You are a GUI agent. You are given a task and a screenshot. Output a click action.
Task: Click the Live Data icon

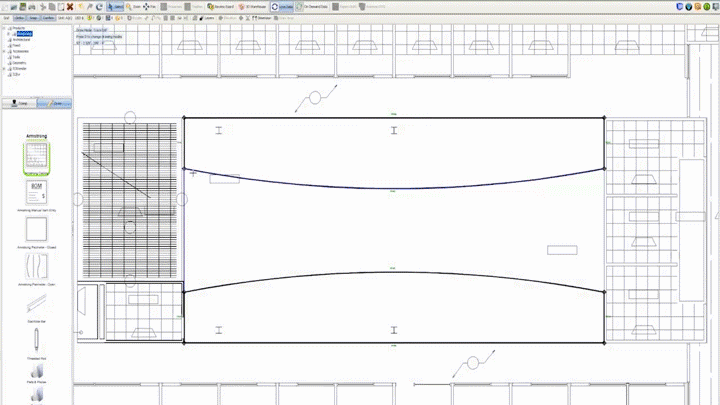pyautogui.click(x=281, y=7)
